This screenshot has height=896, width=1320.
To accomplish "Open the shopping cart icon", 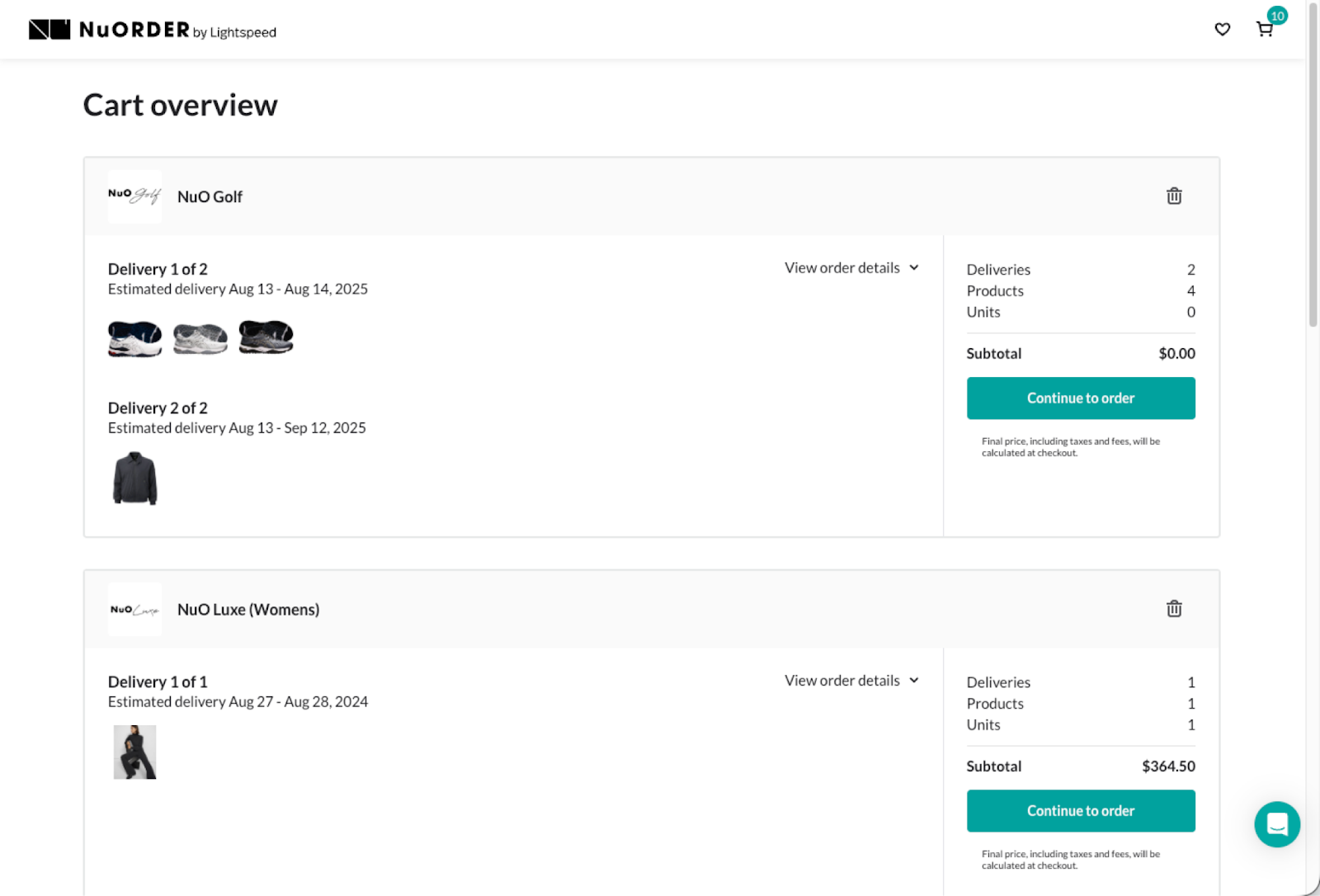I will pyautogui.click(x=1264, y=30).
